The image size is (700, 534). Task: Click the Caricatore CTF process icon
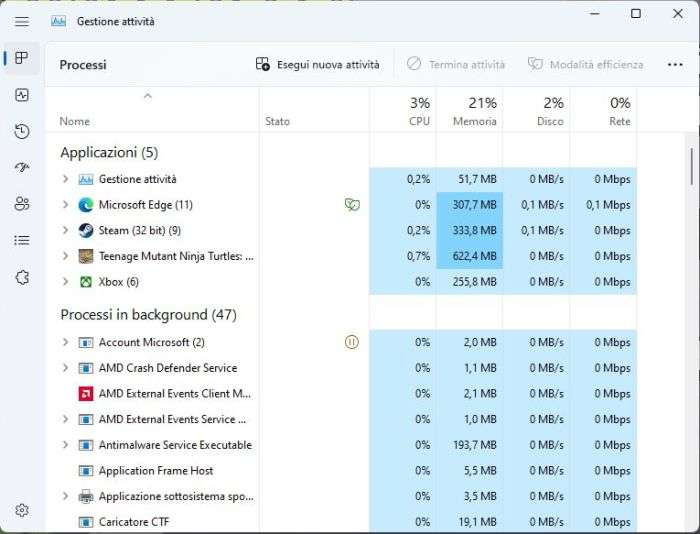86,522
